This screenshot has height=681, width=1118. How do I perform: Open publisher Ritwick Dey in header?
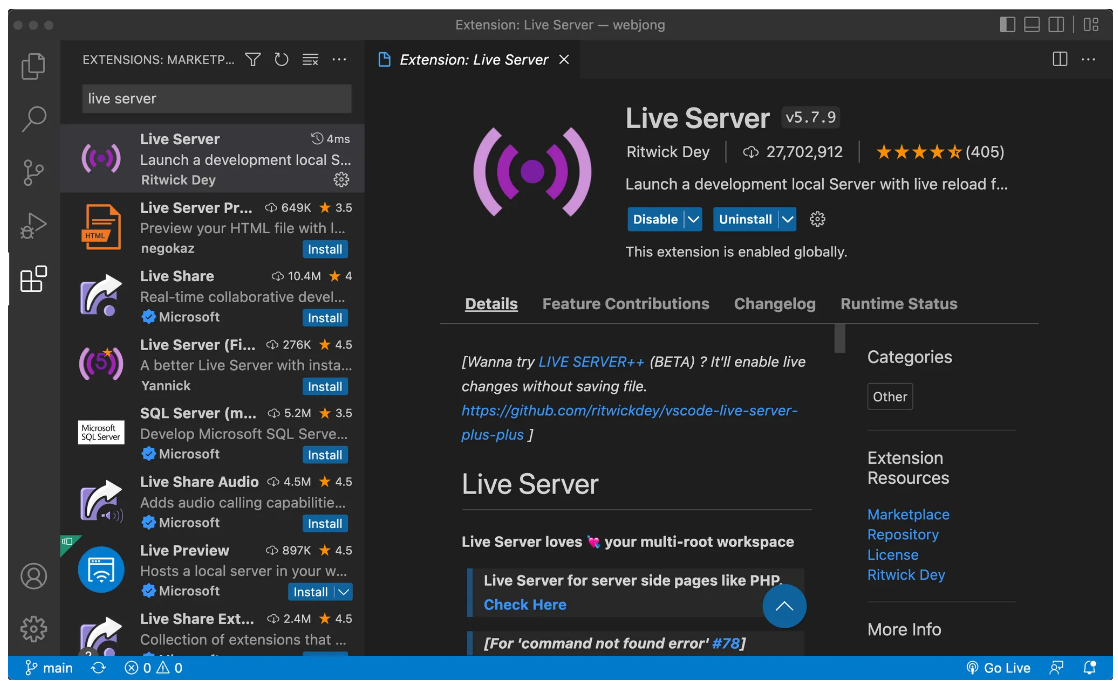point(667,152)
